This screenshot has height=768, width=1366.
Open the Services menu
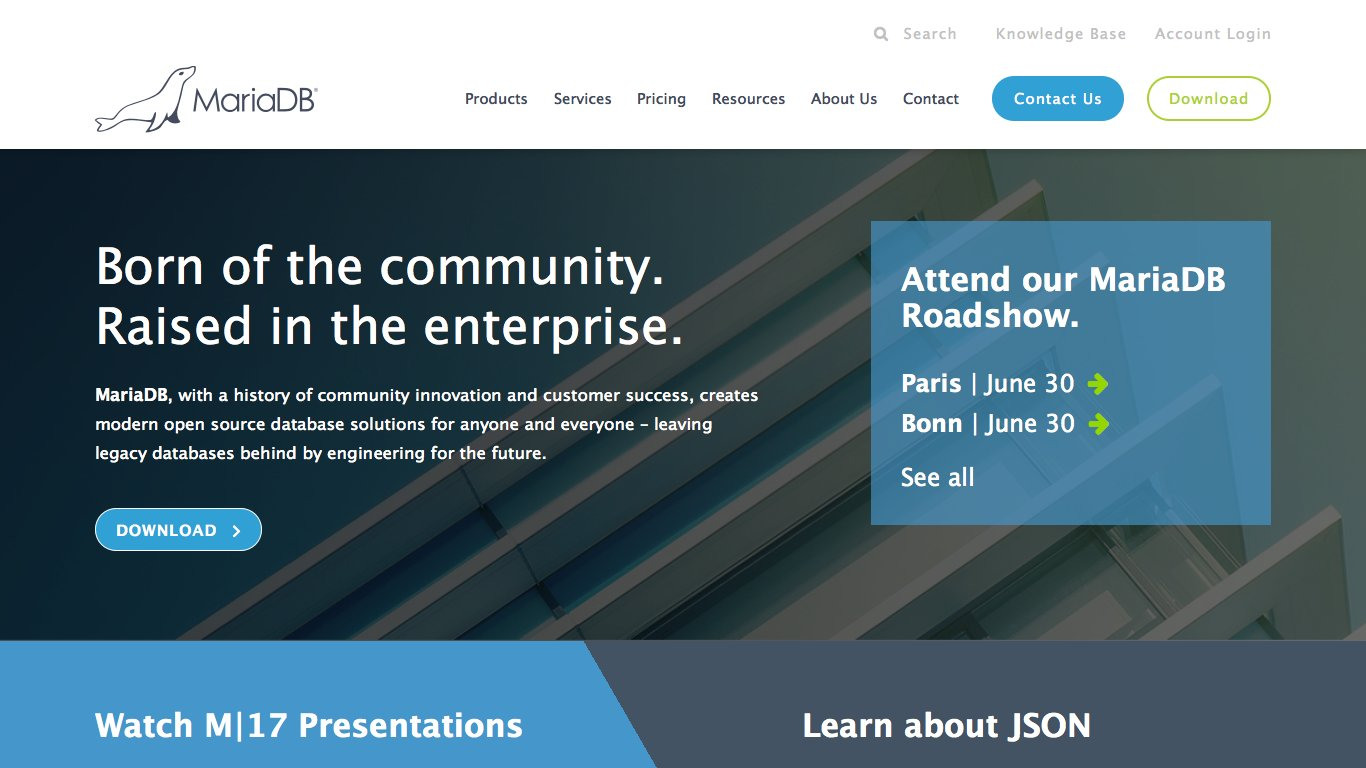[582, 98]
